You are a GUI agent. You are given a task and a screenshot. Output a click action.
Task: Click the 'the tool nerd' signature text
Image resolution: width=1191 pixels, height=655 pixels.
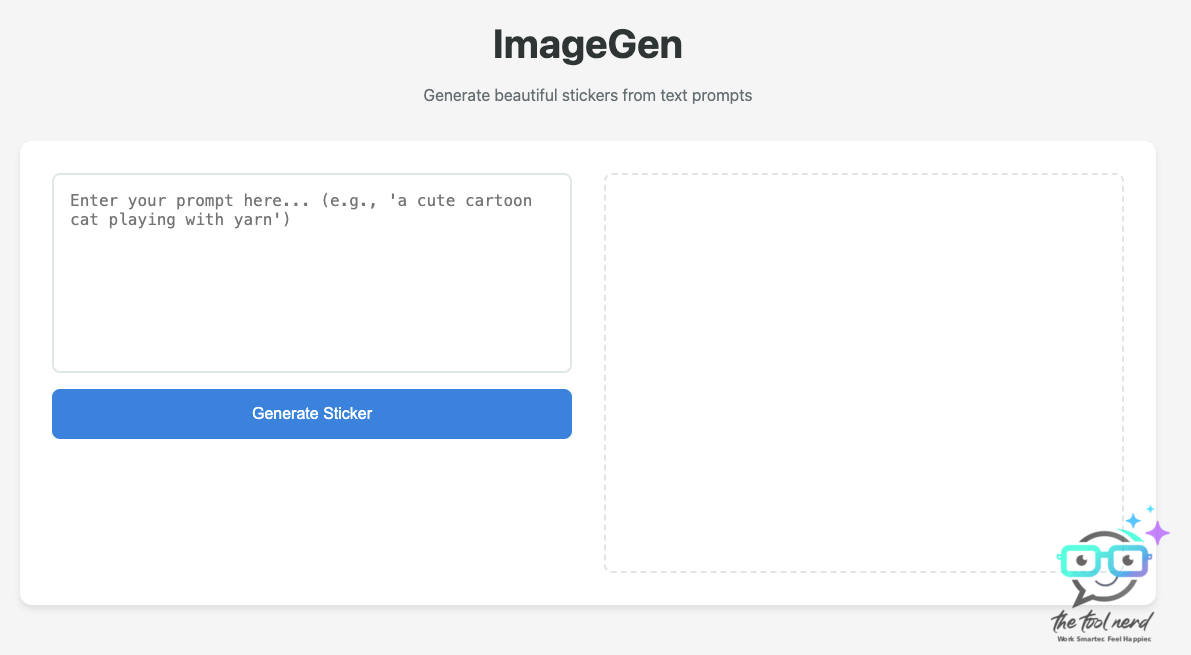(1102, 622)
